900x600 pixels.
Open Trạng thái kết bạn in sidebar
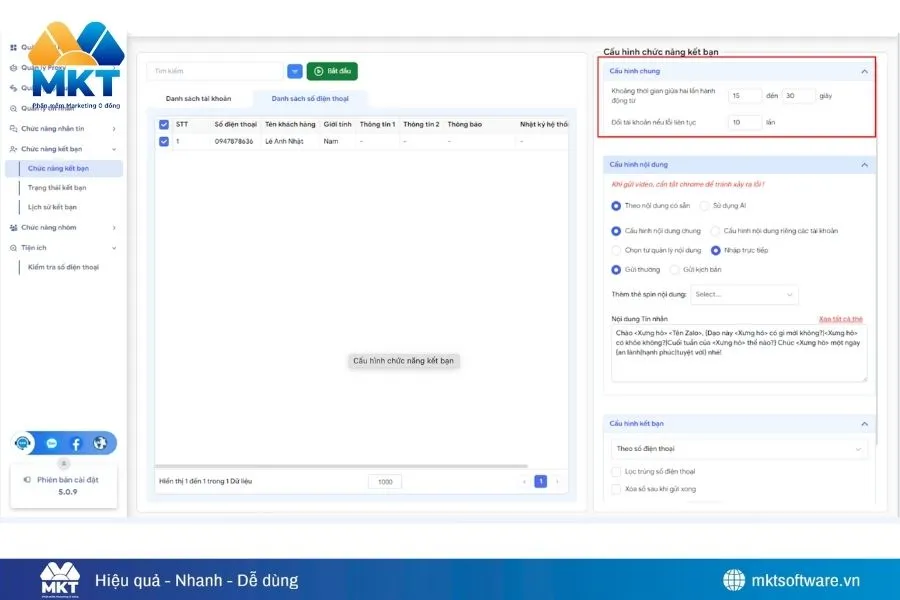[57, 188]
